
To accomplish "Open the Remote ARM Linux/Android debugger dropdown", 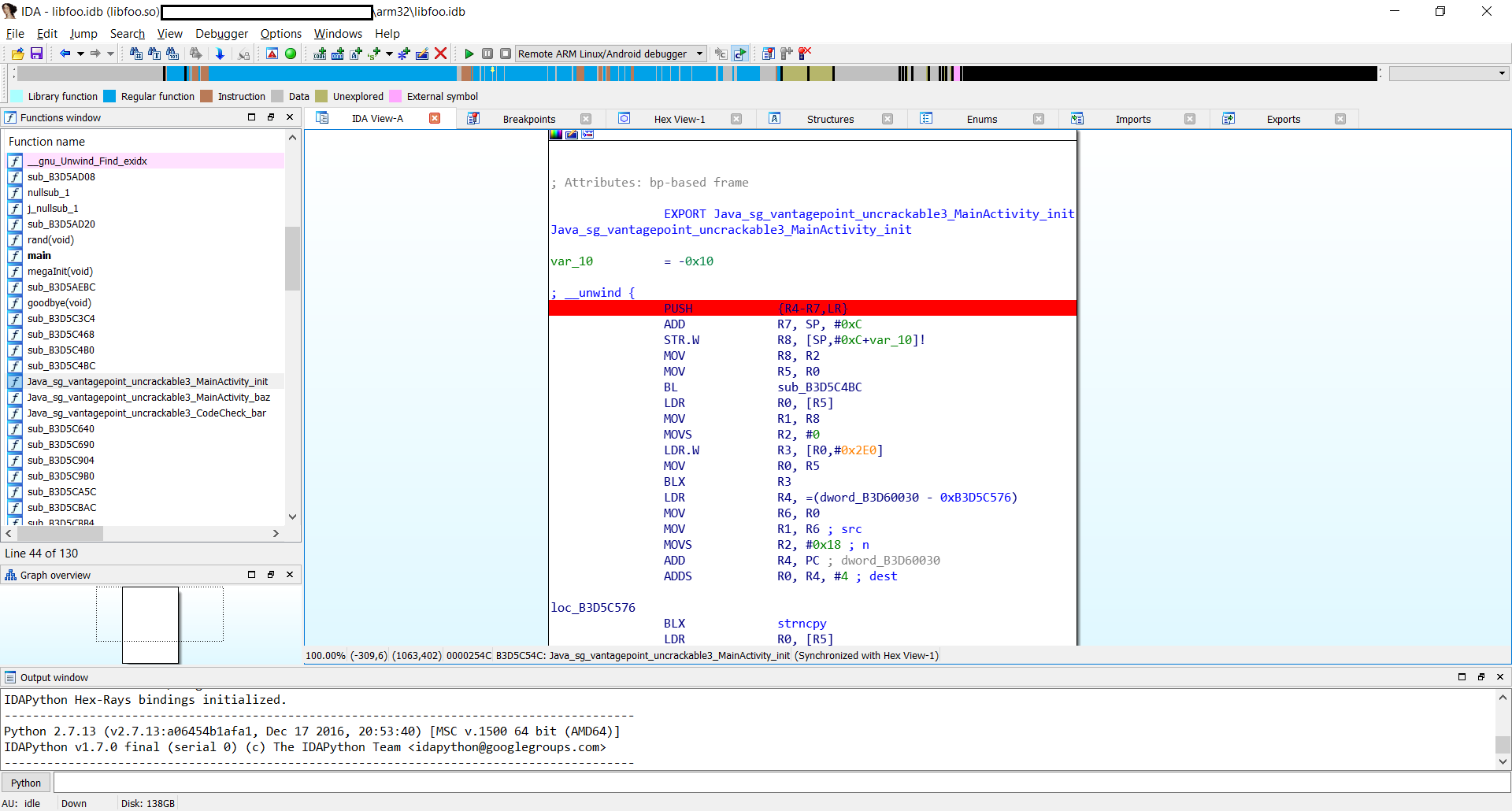I will pos(611,54).
